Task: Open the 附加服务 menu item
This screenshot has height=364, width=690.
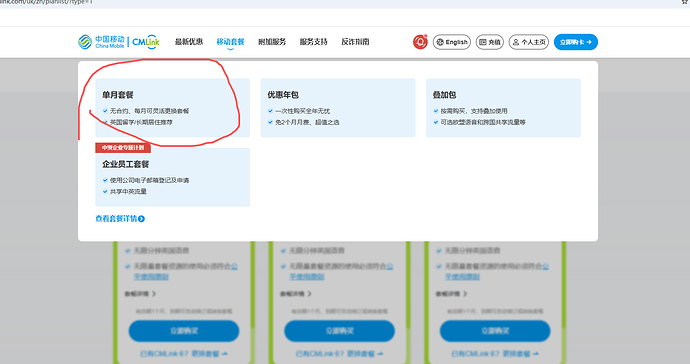Action: [x=272, y=42]
